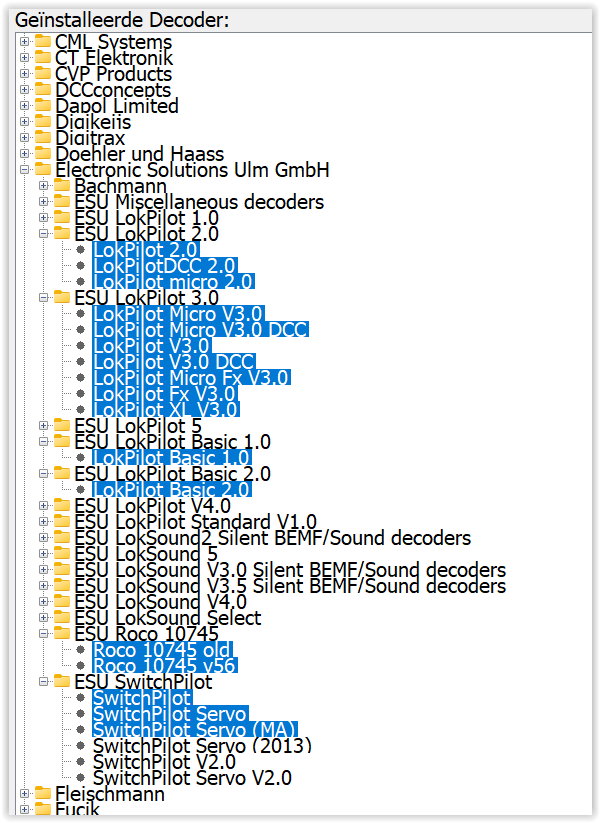This screenshot has width=600, height=823.
Task: Expand the ESU LokPilot V4.0 node
Action: point(44,505)
